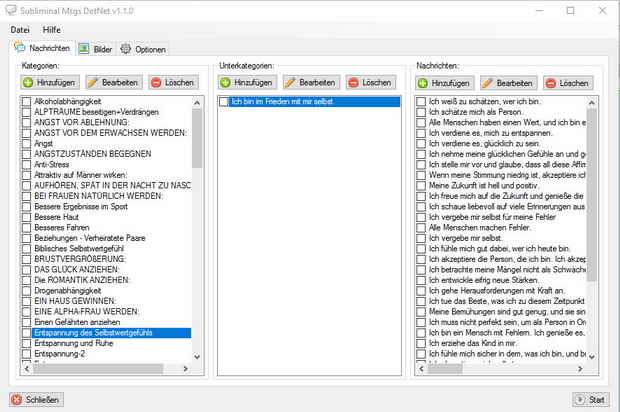Click the pencil icon under the Nachrichten panel
The width and height of the screenshot is (620, 412).
tap(487, 83)
